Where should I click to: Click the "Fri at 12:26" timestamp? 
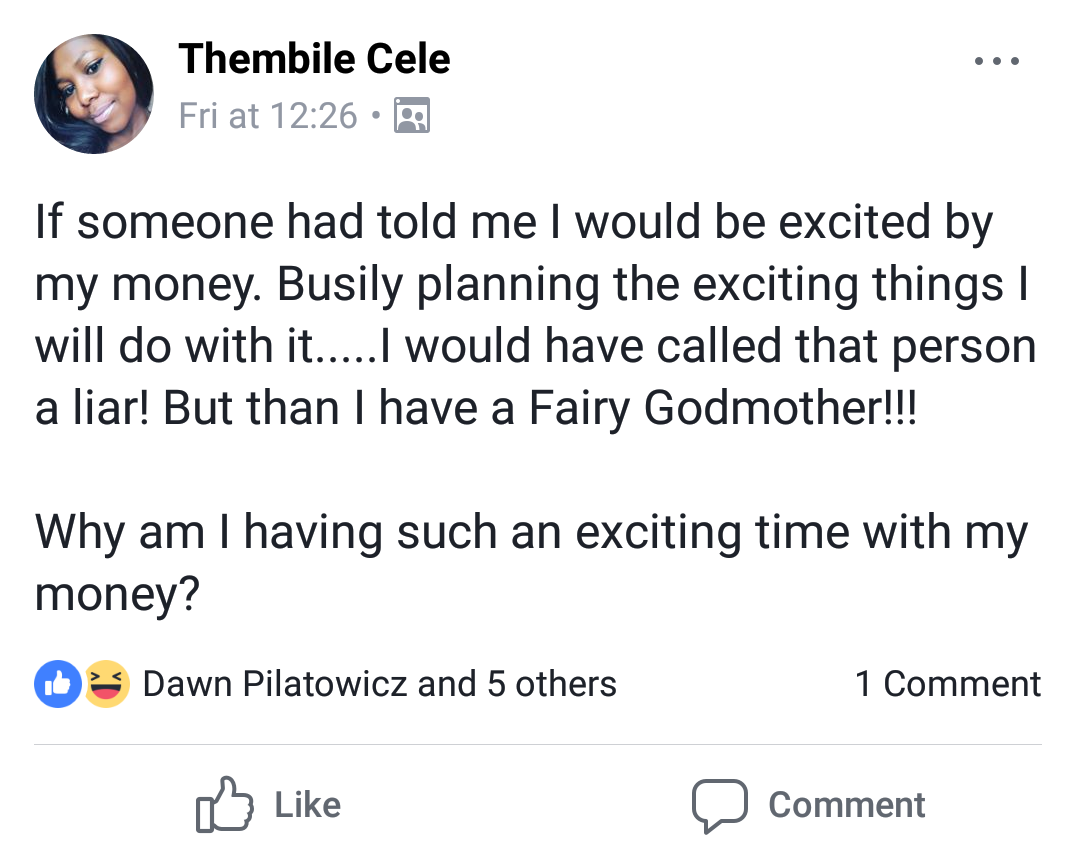tap(267, 116)
